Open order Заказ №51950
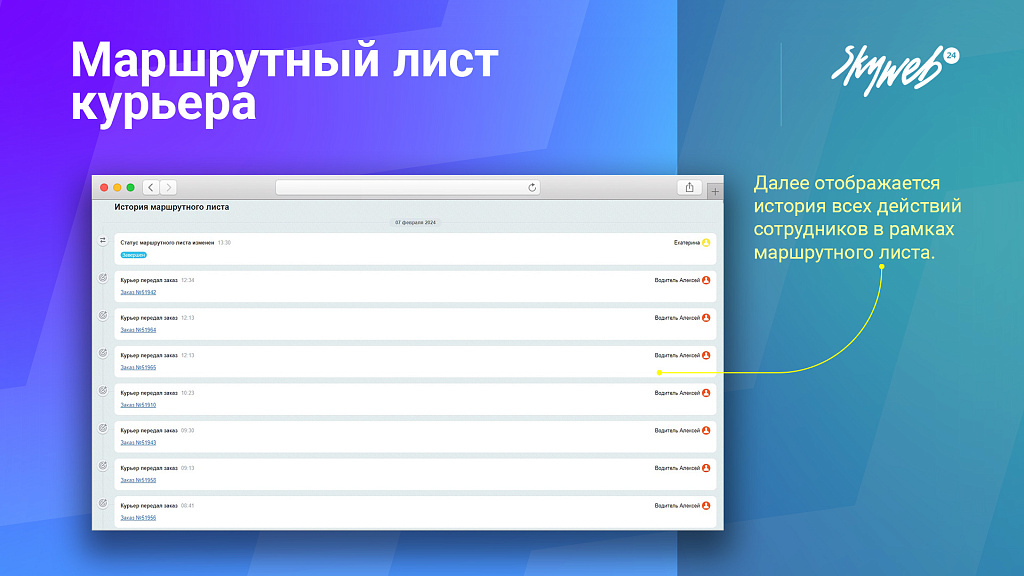The image size is (1024, 576). [138, 480]
